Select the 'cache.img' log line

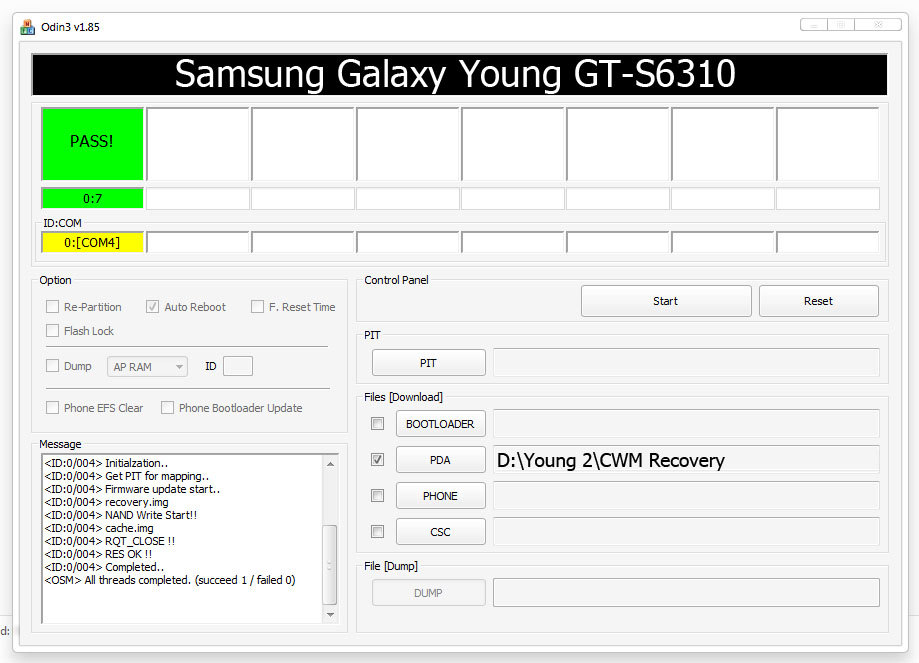pyautogui.click(x=98, y=528)
